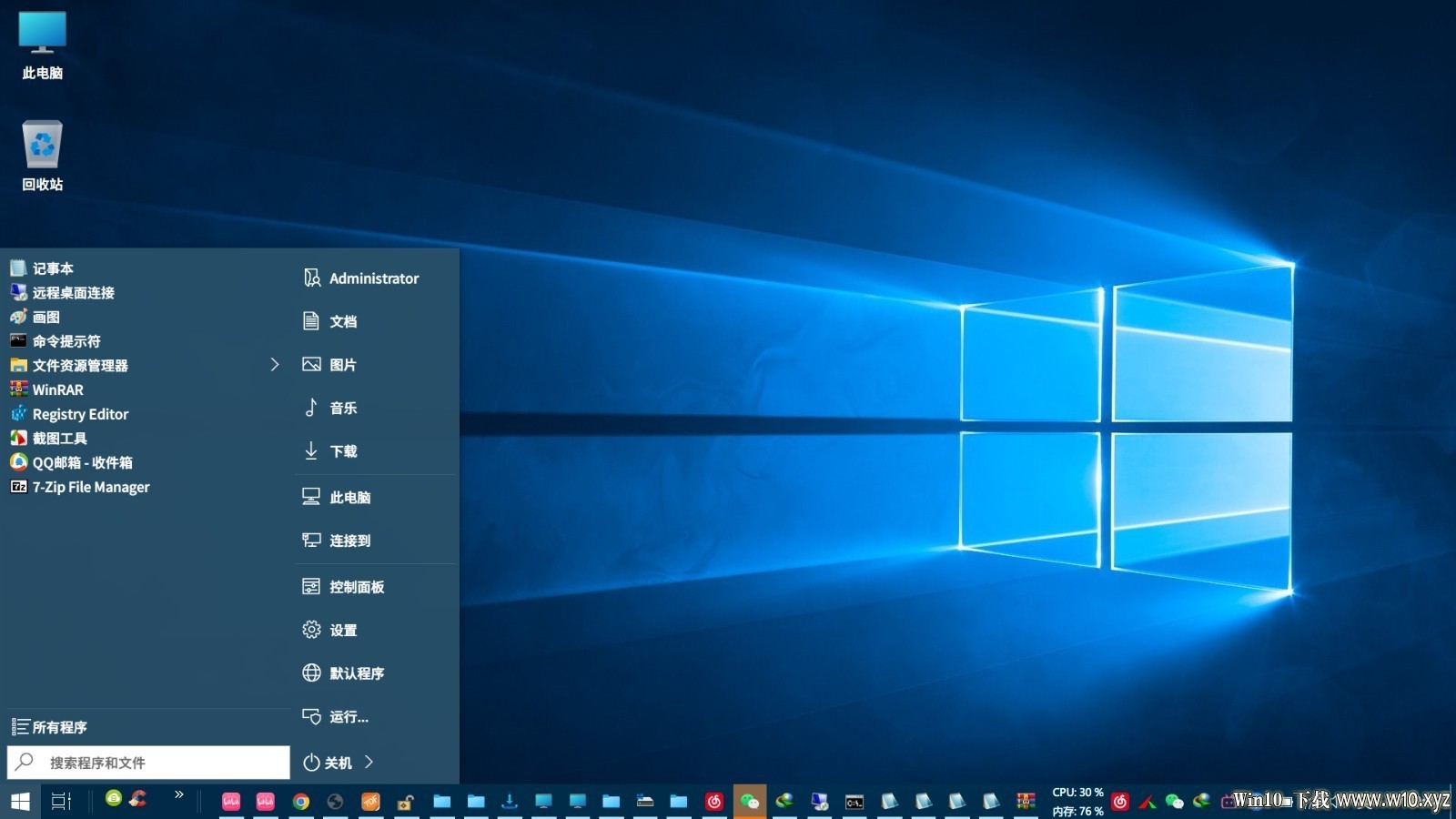Open Remote Desktop taskbar button
The height and width of the screenshot is (819, 1456).
click(x=819, y=802)
